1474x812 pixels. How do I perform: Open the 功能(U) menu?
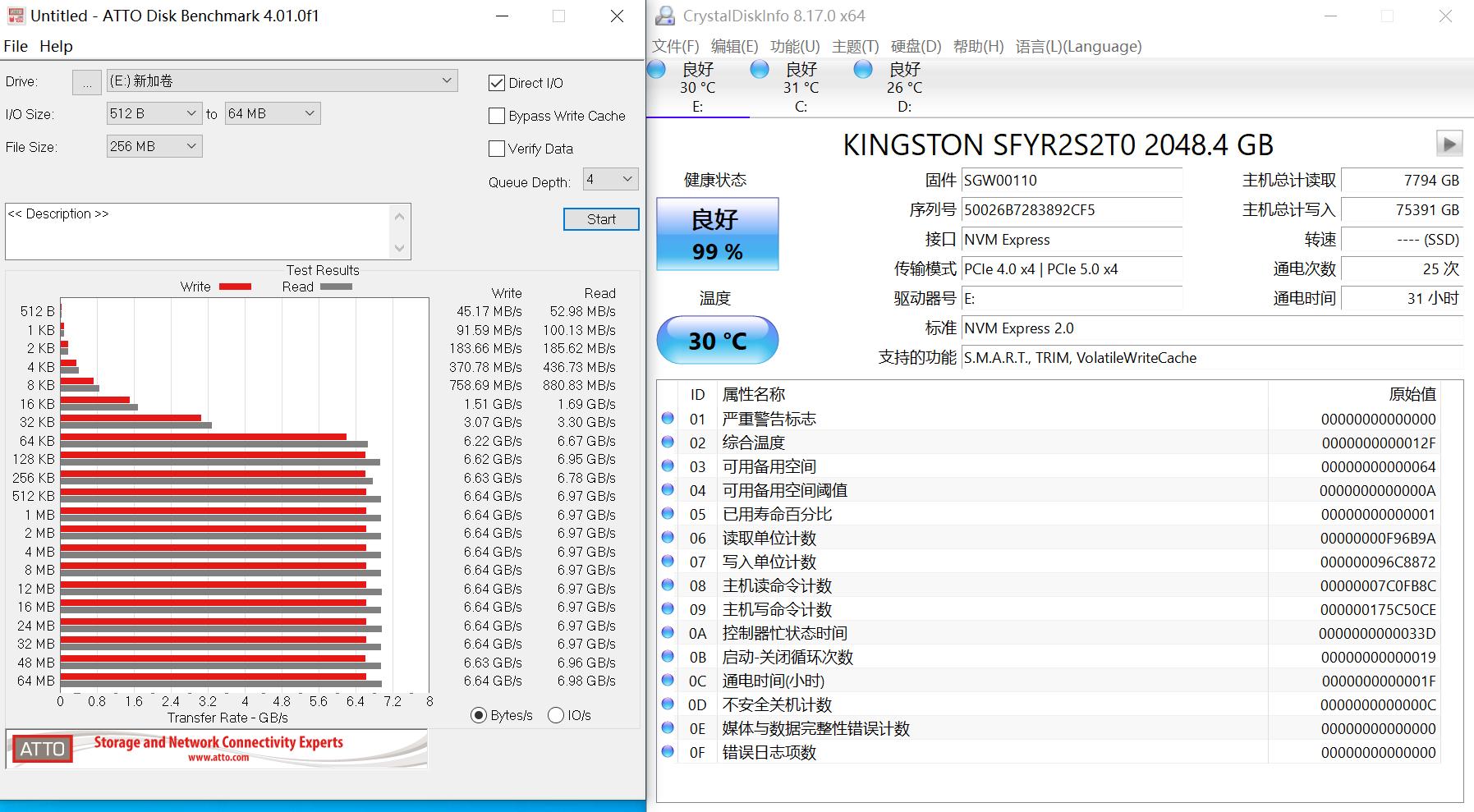795,46
